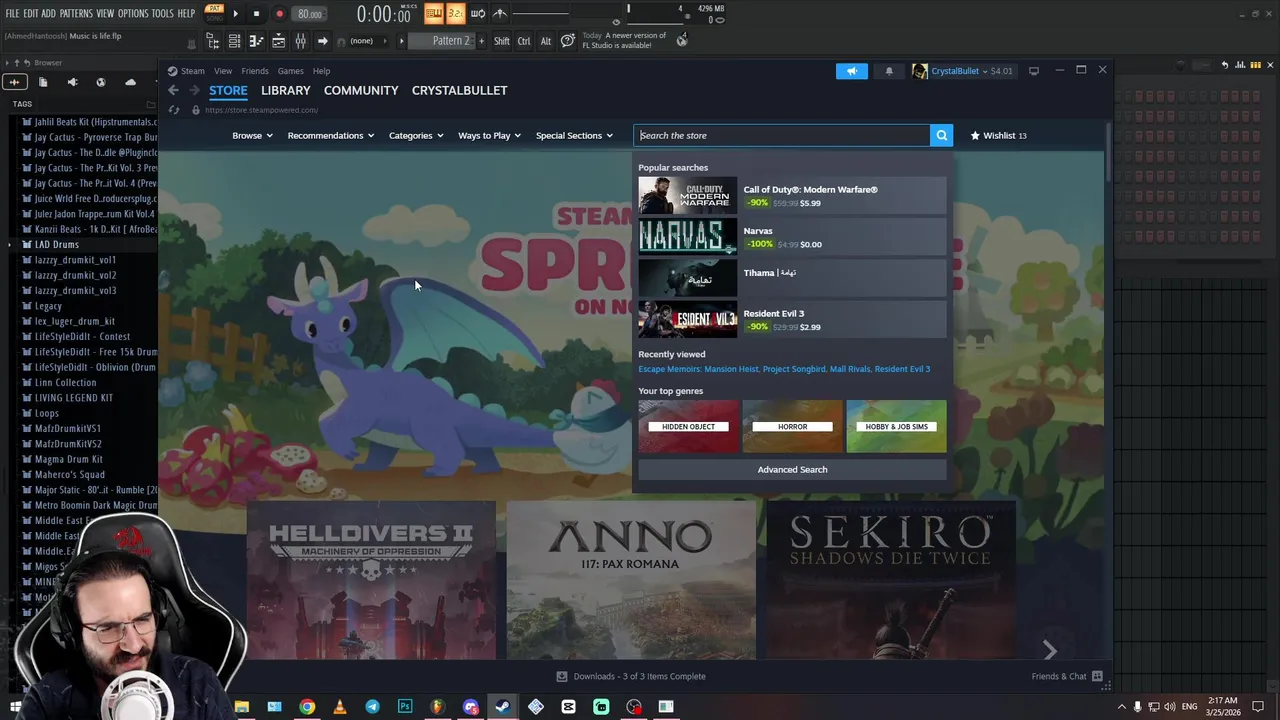This screenshot has height=720, width=1280.
Task: Open the HORROR genre tile
Action: [792, 426]
